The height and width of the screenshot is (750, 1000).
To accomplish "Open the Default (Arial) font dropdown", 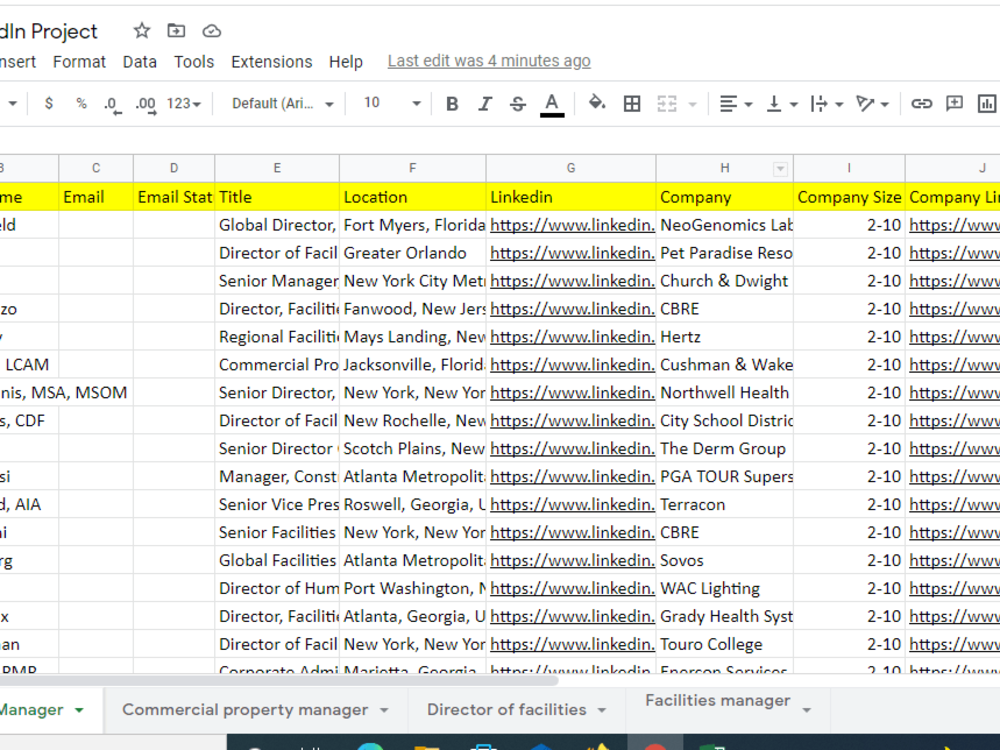I will 283,103.
